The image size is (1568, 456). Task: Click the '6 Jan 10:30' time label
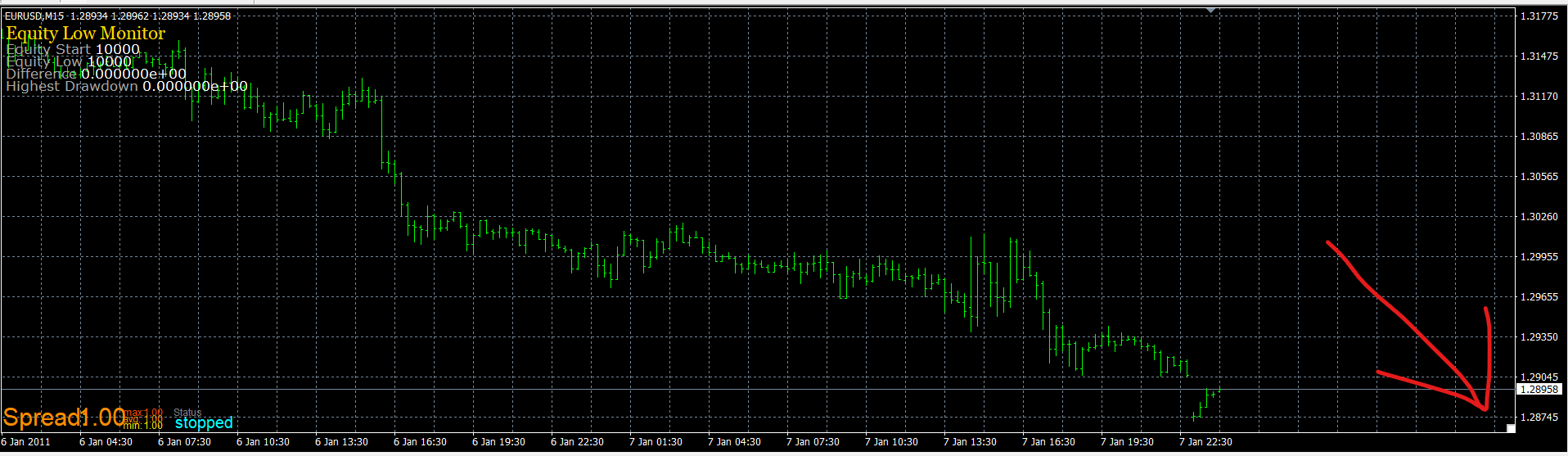[x=263, y=442]
